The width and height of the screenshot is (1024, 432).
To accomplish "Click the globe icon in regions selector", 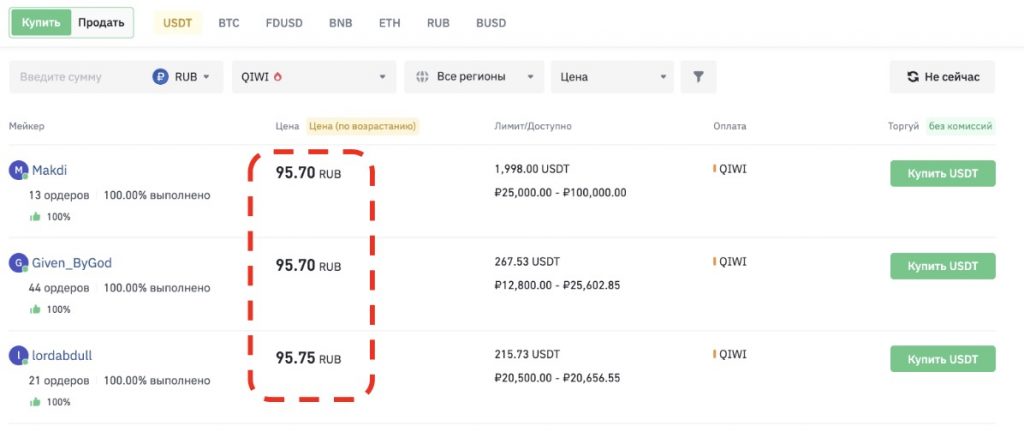I will click(x=422, y=77).
